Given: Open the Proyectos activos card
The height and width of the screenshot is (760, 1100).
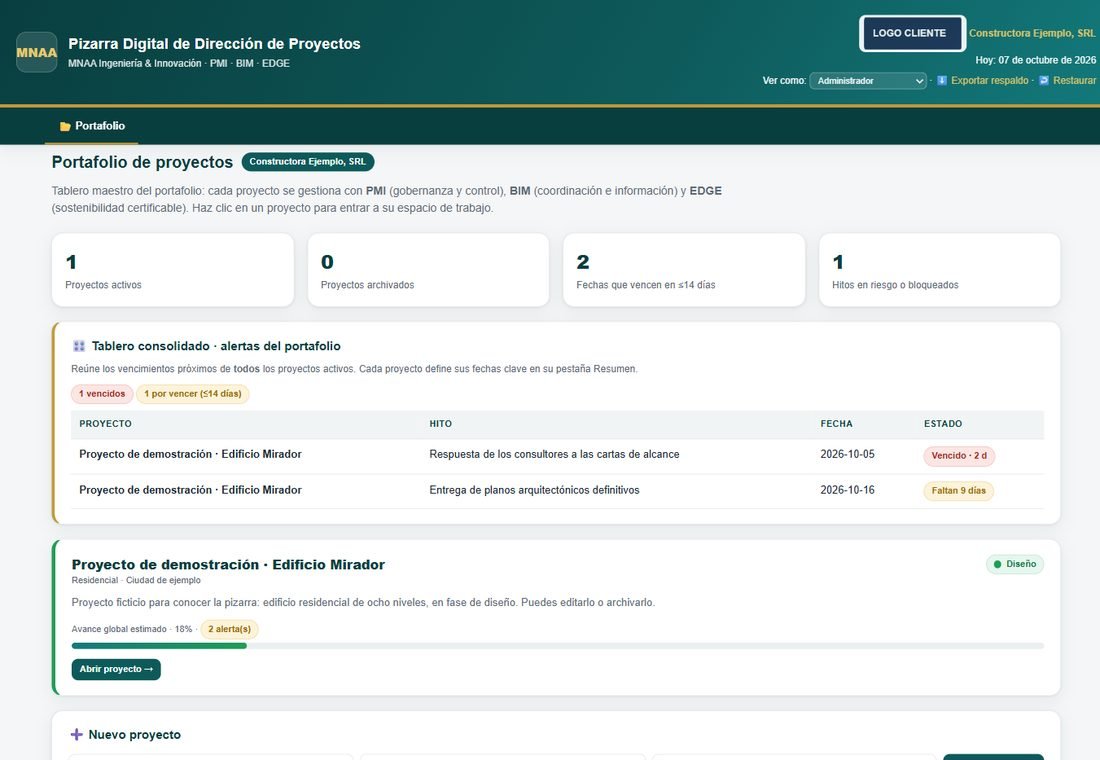Looking at the screenshot, I should click(173, 270).
